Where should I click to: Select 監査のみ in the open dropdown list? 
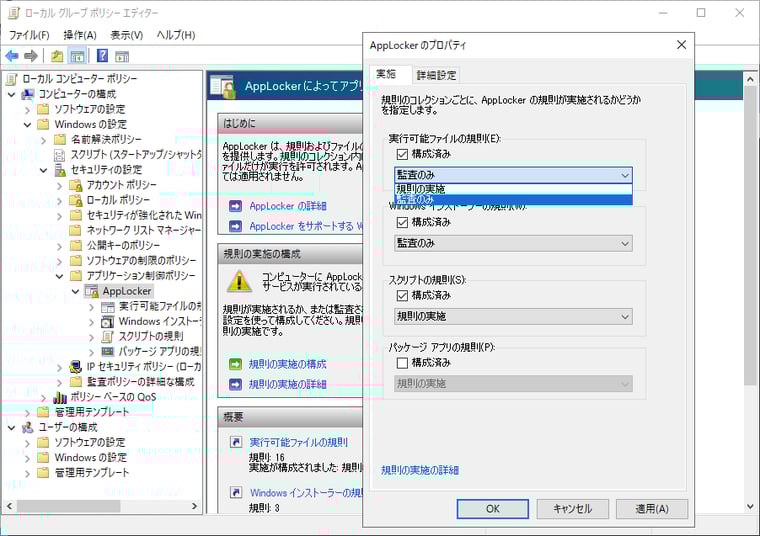[513, 200]
